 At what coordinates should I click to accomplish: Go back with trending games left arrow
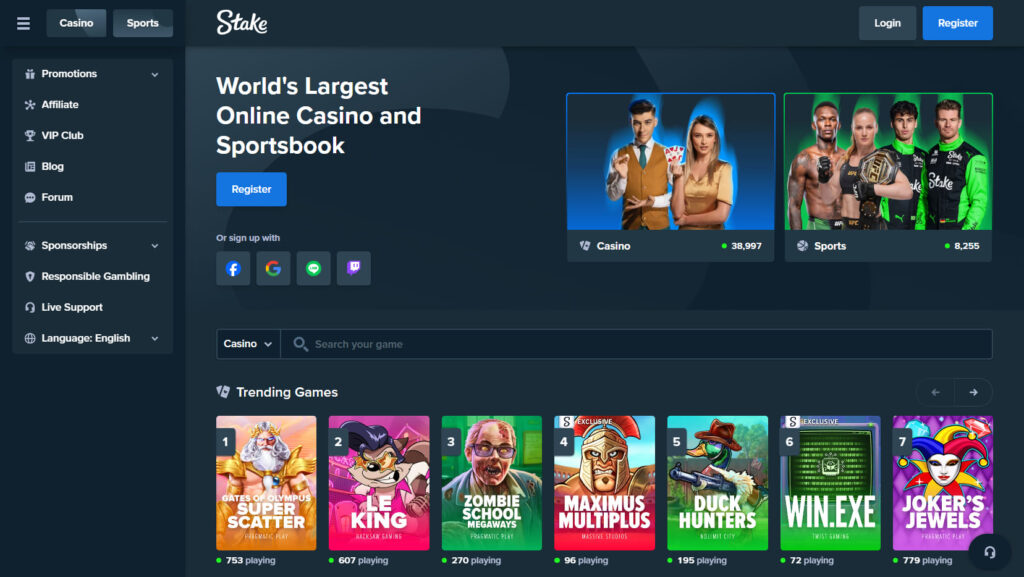[935, 392]
